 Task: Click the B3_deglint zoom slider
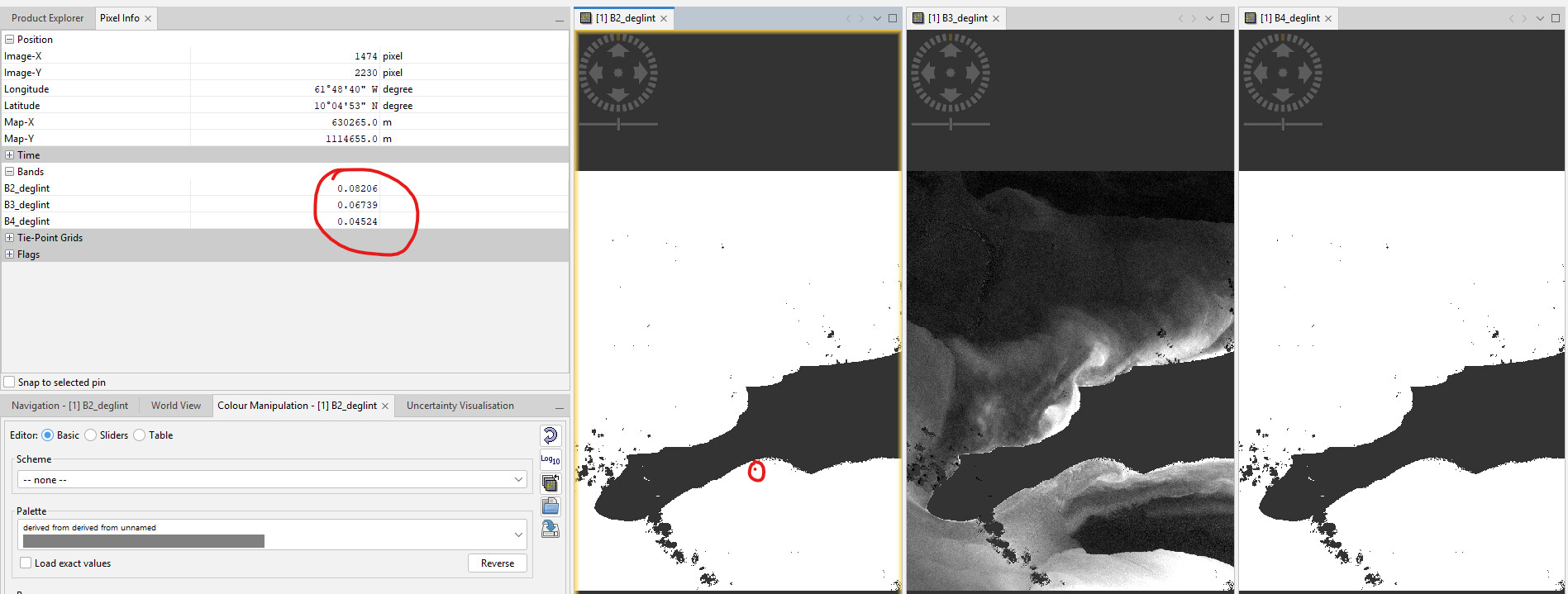click(x=951, y=124)
